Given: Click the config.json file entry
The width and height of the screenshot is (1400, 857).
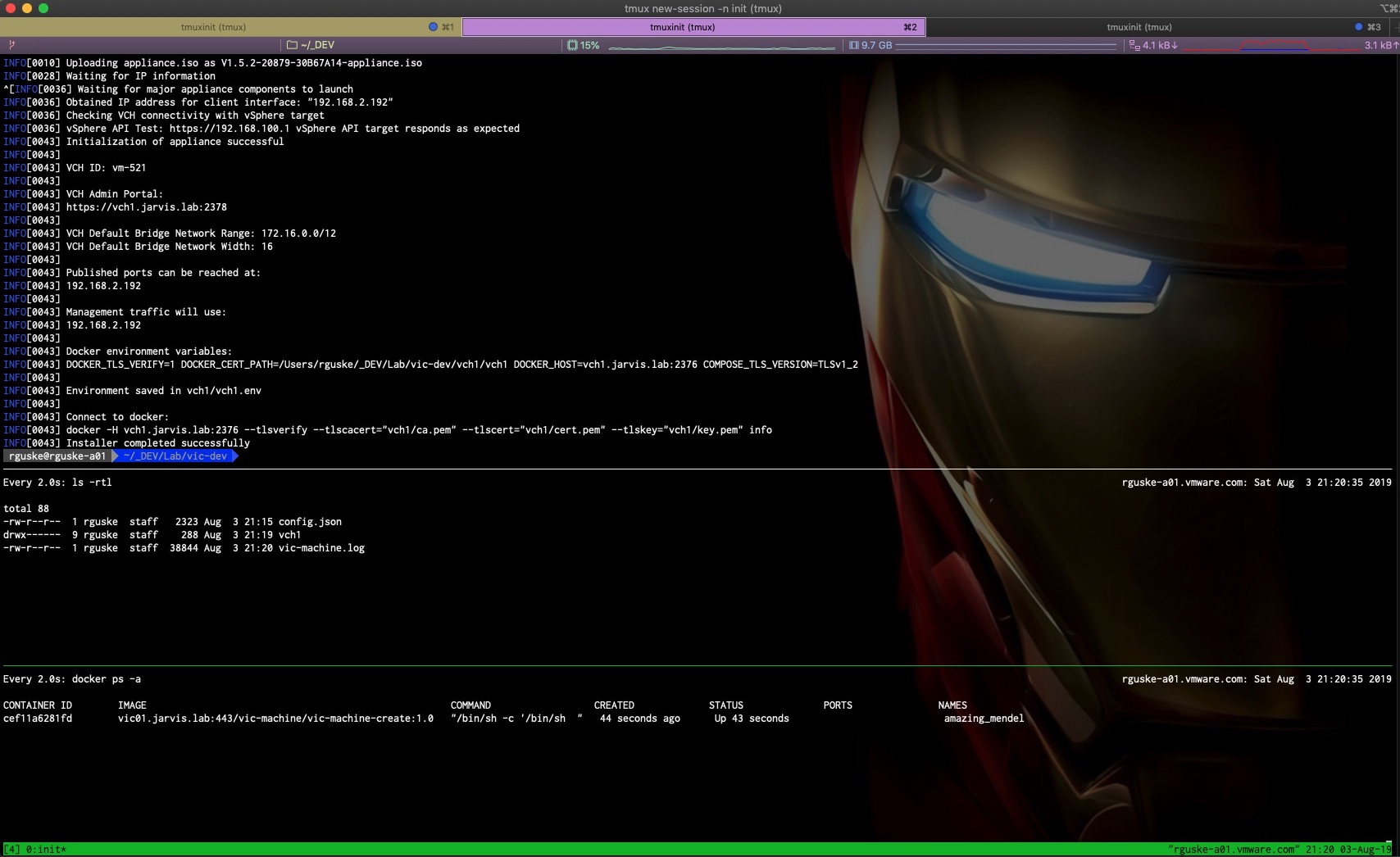Looking at the screenshot, I should click(x=310, y=522).
